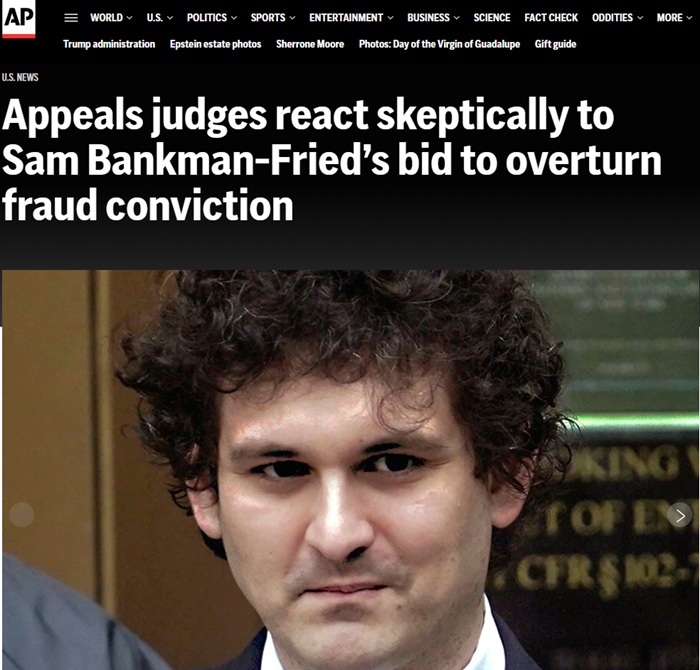Select the Fact Check menu item
Viewport: 700px width, 670px height.
[551, 17]
